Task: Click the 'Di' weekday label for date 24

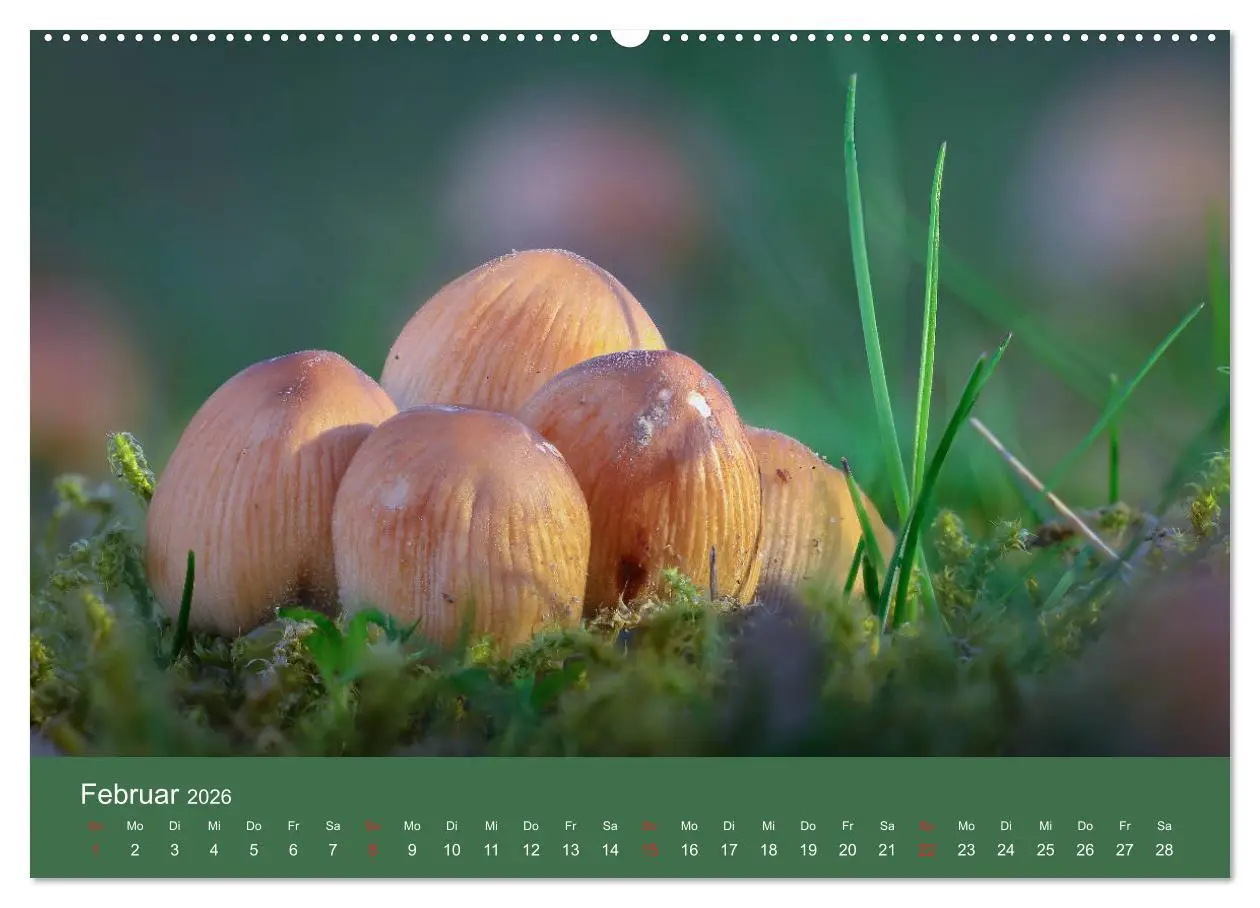Action: pos(1006,826)
